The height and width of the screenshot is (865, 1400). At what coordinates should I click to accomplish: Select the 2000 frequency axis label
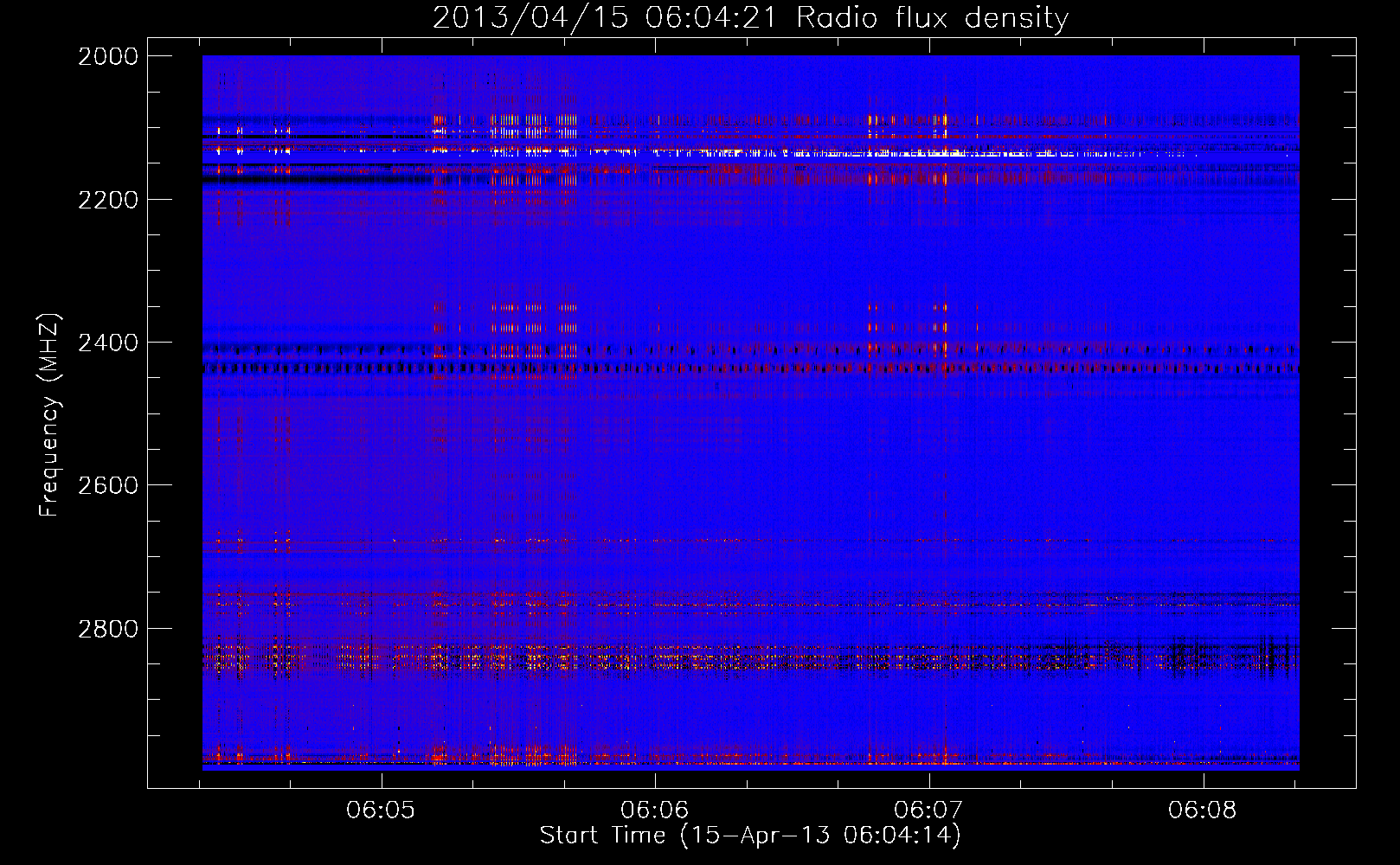click(108, 56)
